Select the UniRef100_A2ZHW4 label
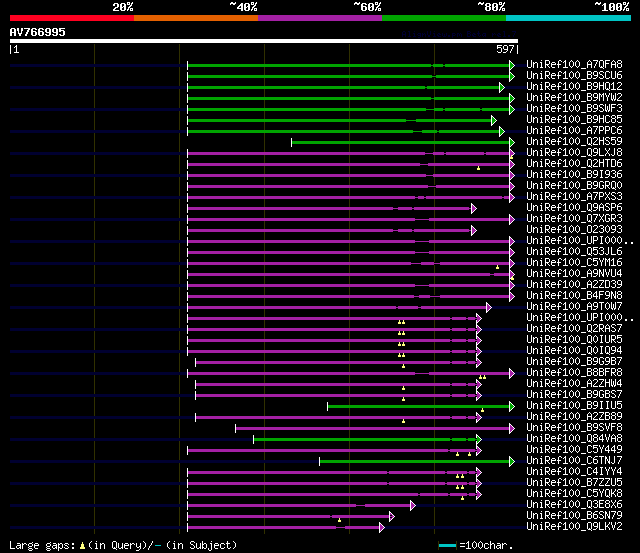The image size is (640, 553). click(x=574, y=384)
